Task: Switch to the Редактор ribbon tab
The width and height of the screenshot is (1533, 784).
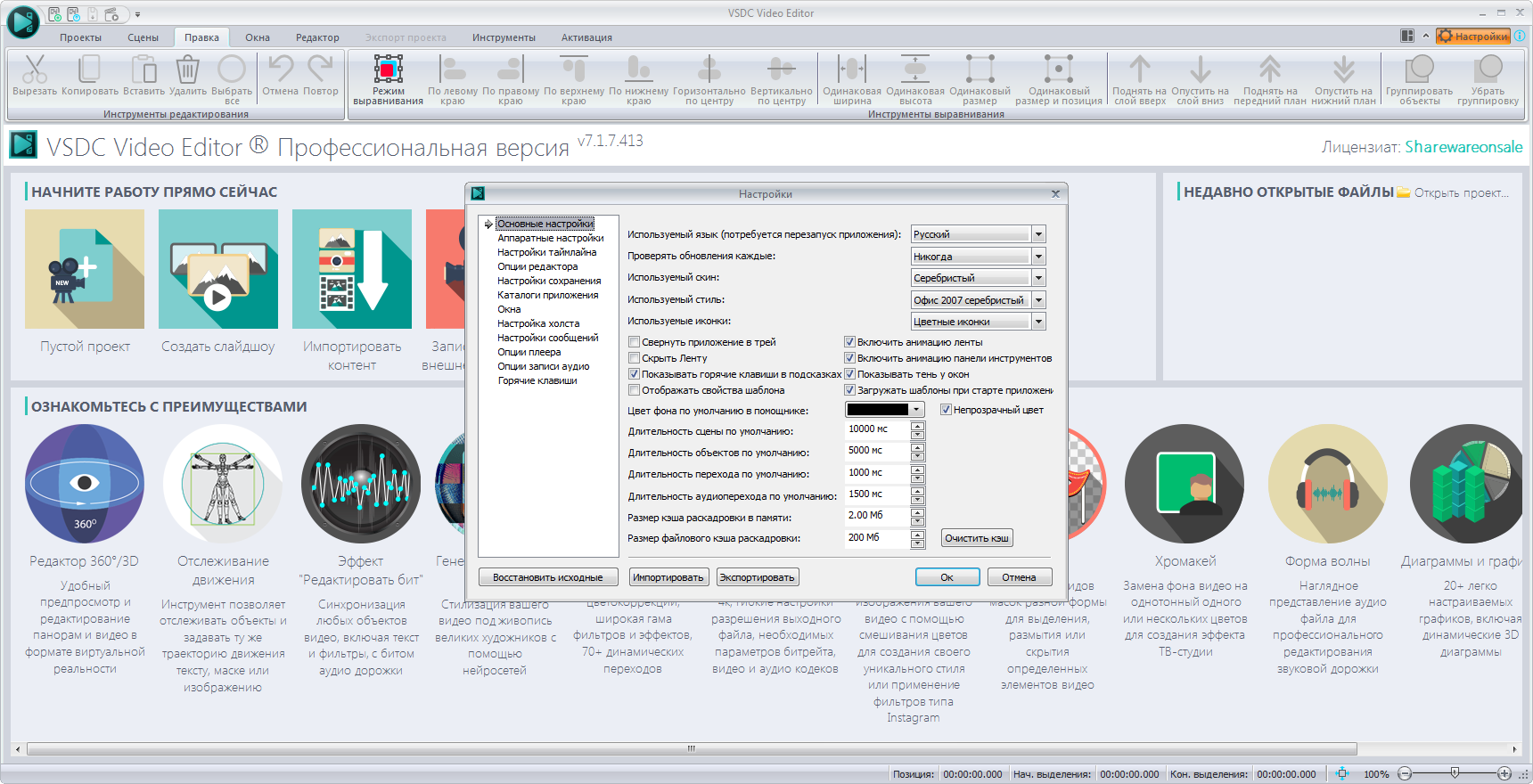Action: [x=317, y=37]
